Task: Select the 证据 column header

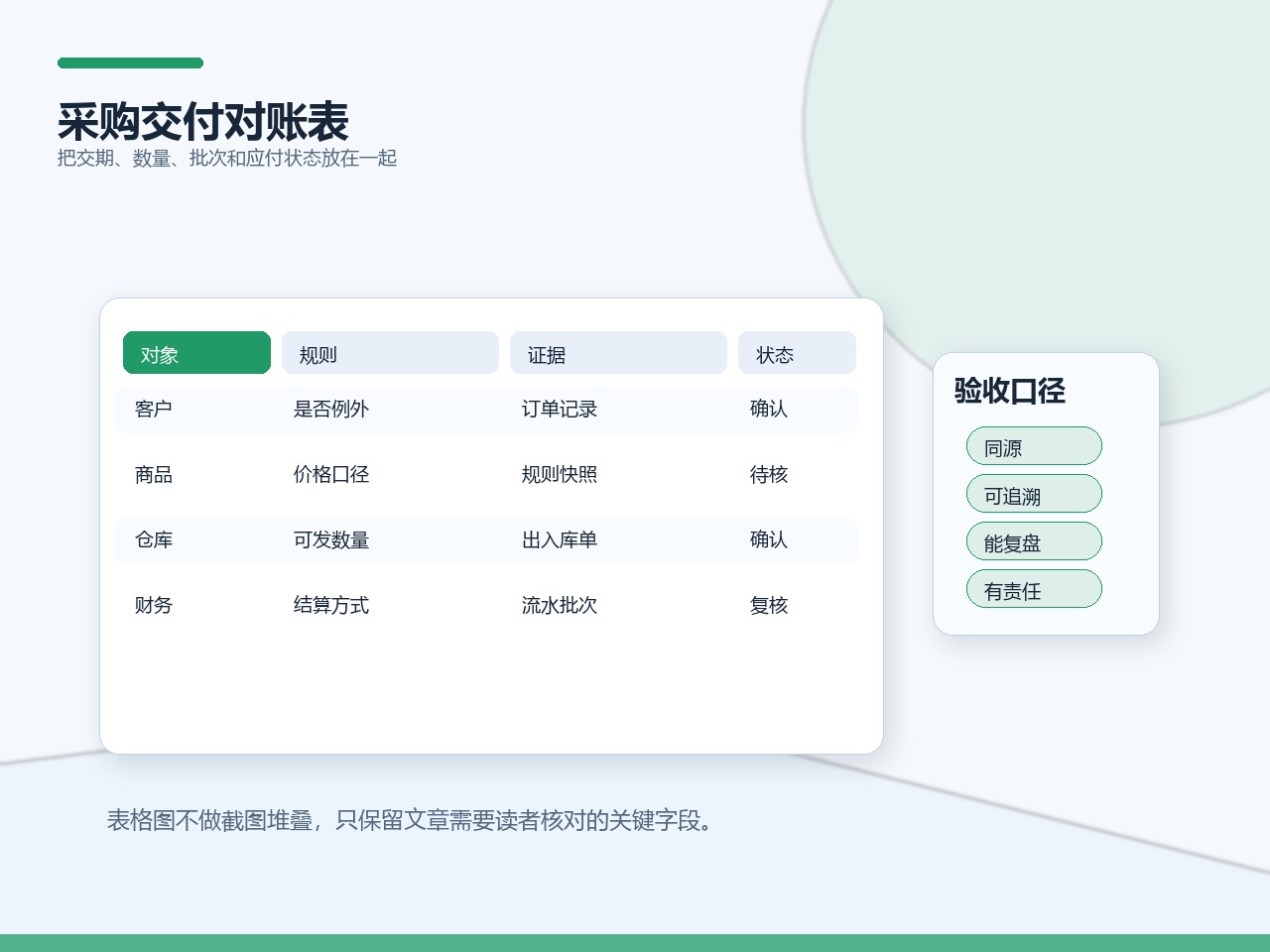Action: pos(618,353)
